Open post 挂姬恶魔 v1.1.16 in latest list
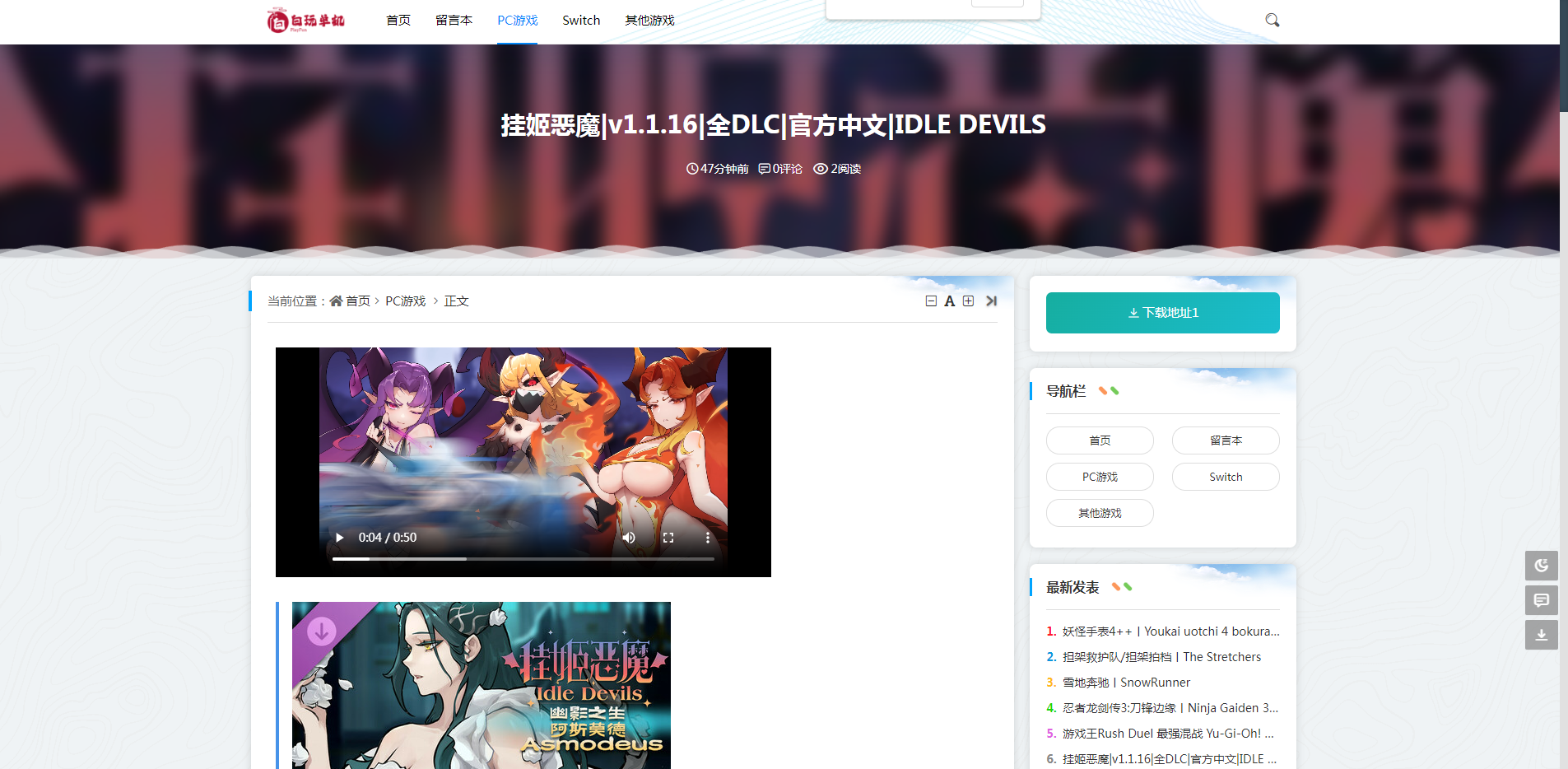 pyautogui.click(x=1170, y=759)
